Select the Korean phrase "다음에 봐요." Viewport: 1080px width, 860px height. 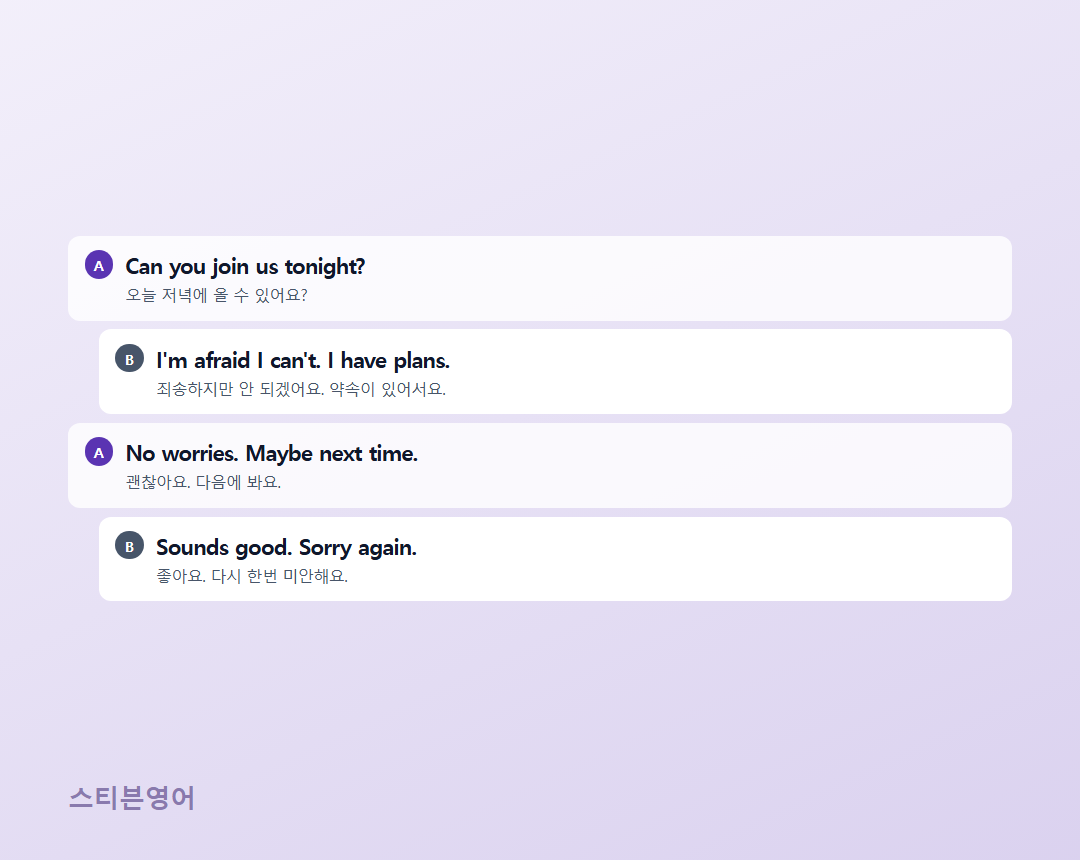click(238, 482)
